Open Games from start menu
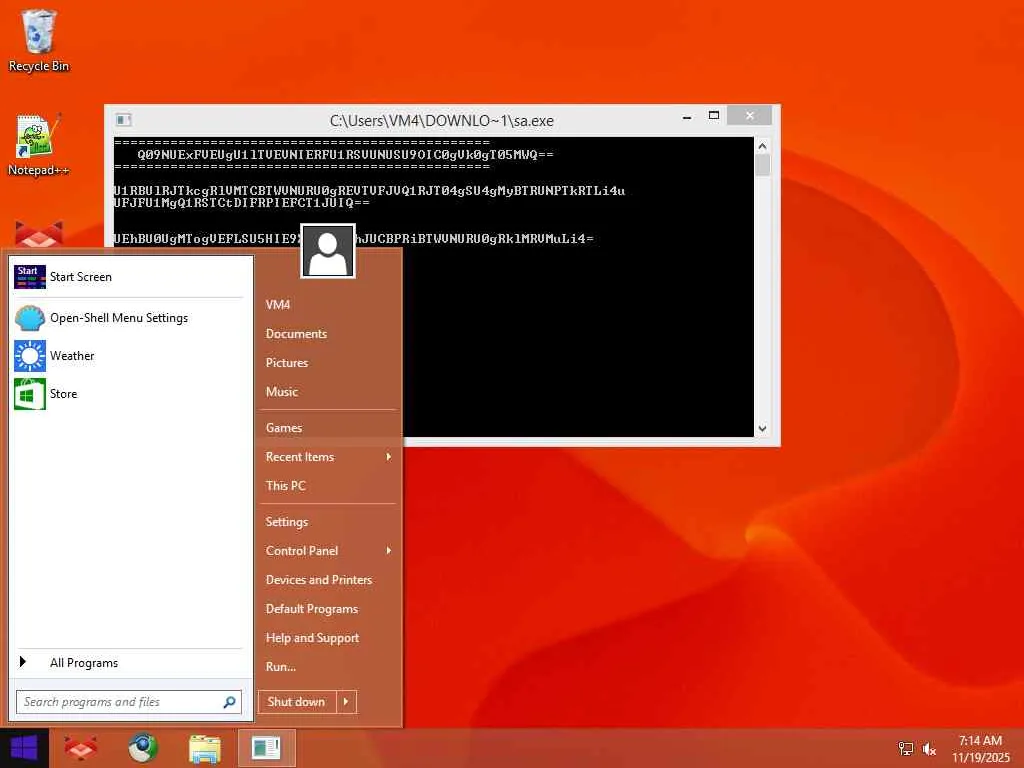Screen dimensions: 1024x768 tap(328, 428)
